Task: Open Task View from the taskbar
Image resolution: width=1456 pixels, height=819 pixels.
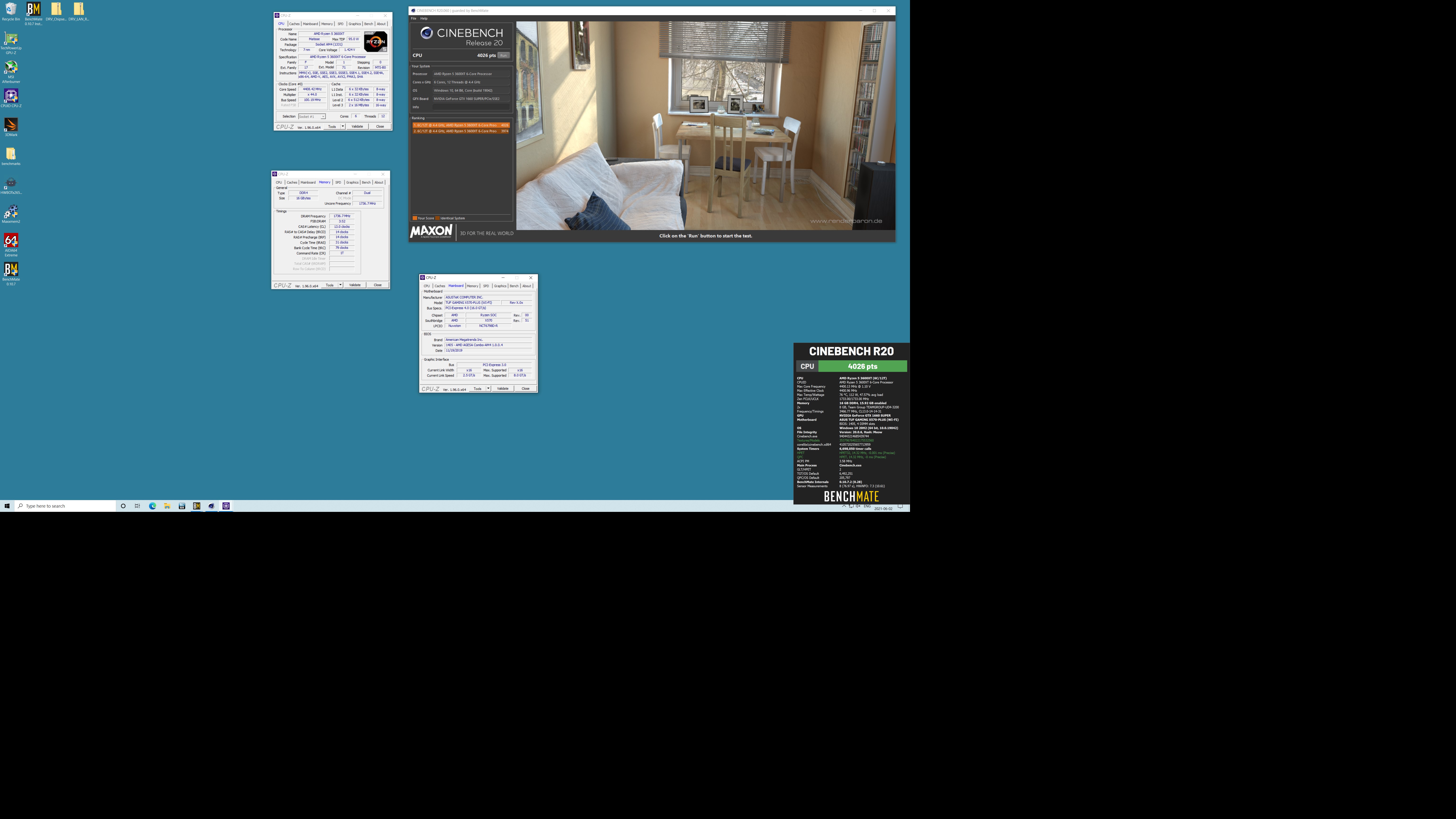Action: (137, 506)
